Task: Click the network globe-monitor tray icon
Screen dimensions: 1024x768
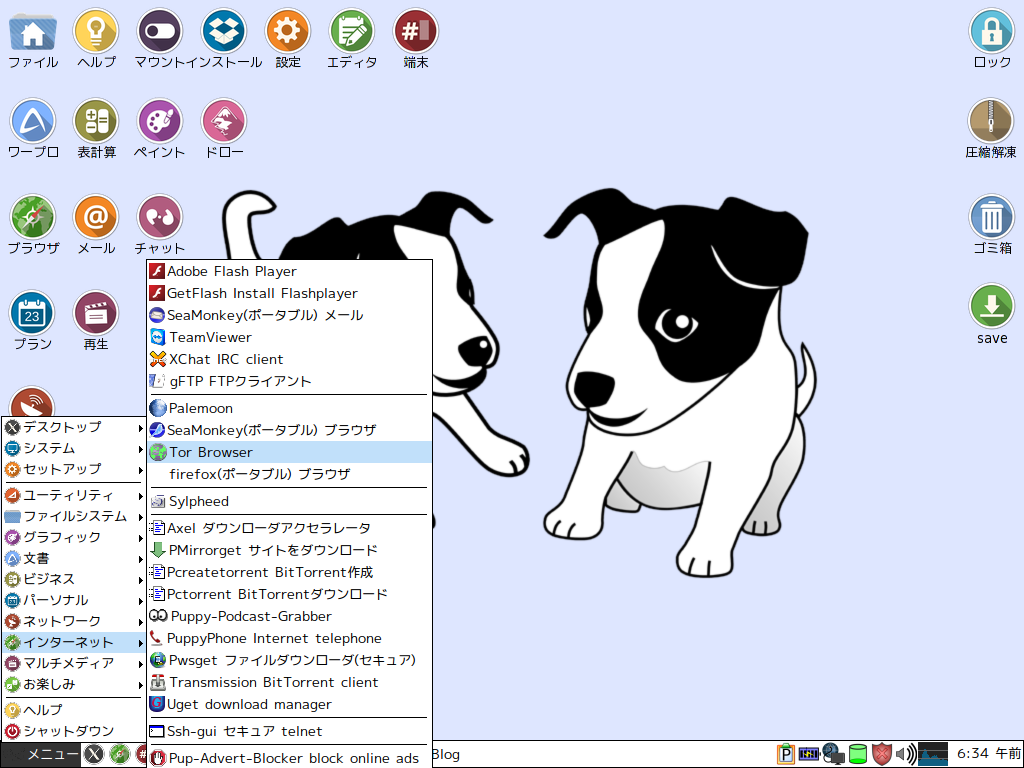Action: [833, 754]
